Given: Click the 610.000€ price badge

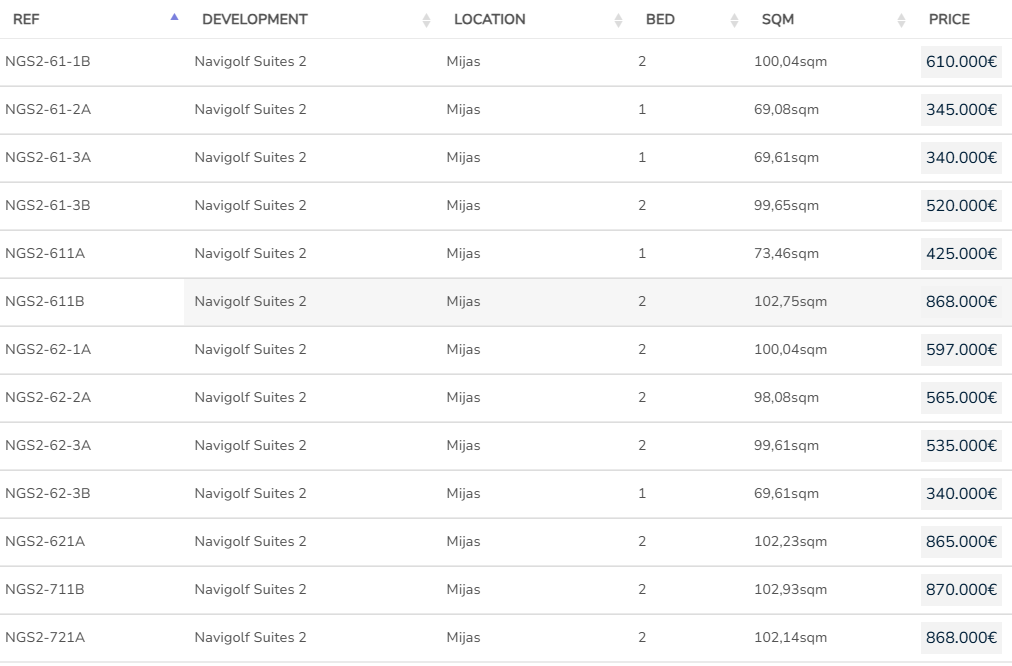Looking at the screenshot, I should (961, 62).
